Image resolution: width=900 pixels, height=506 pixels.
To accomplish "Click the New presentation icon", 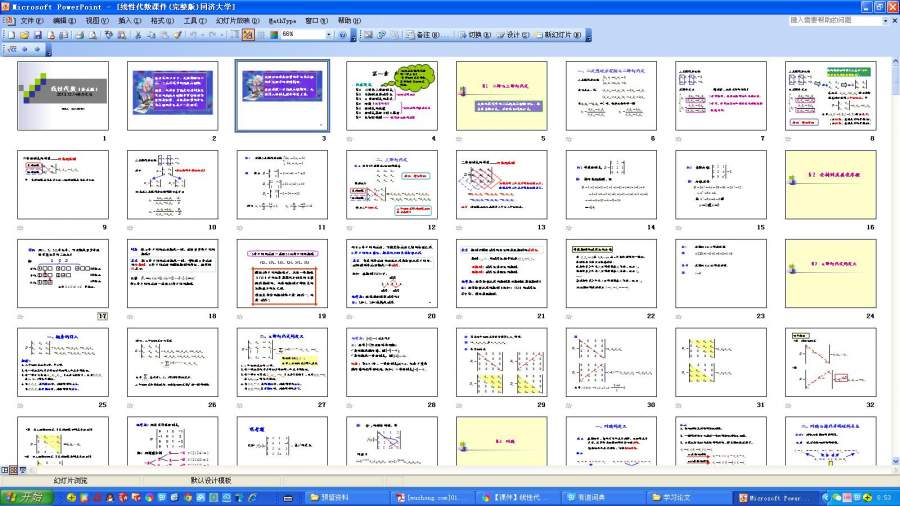I will coord(11,35).
